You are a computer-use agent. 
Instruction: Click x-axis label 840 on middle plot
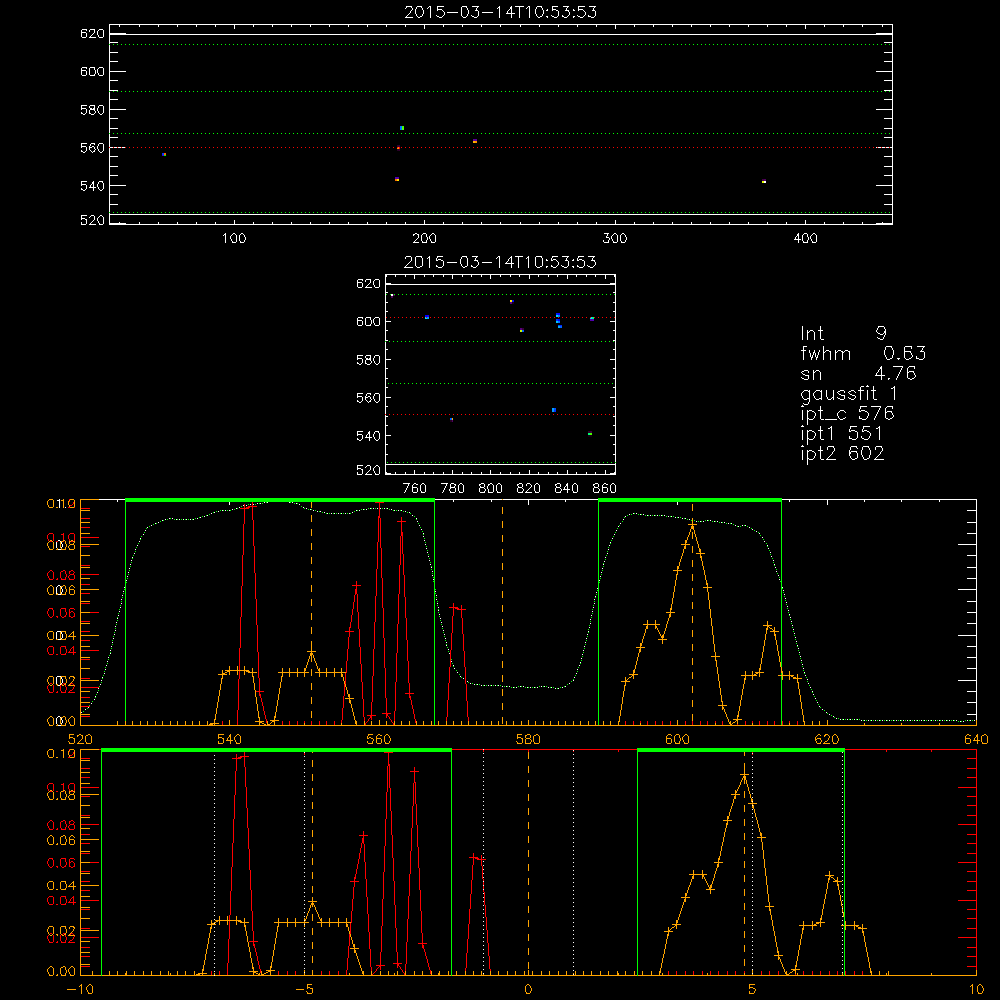pyautogui.click(x=566, y=489)
